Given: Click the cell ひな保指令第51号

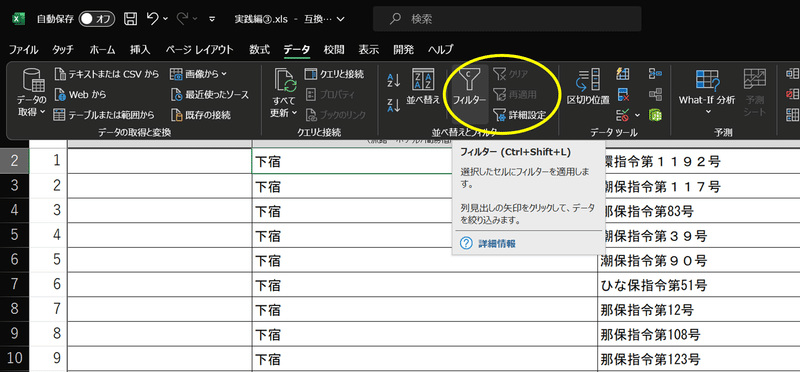Looking at the screenshot, I should tap(698, 285).
